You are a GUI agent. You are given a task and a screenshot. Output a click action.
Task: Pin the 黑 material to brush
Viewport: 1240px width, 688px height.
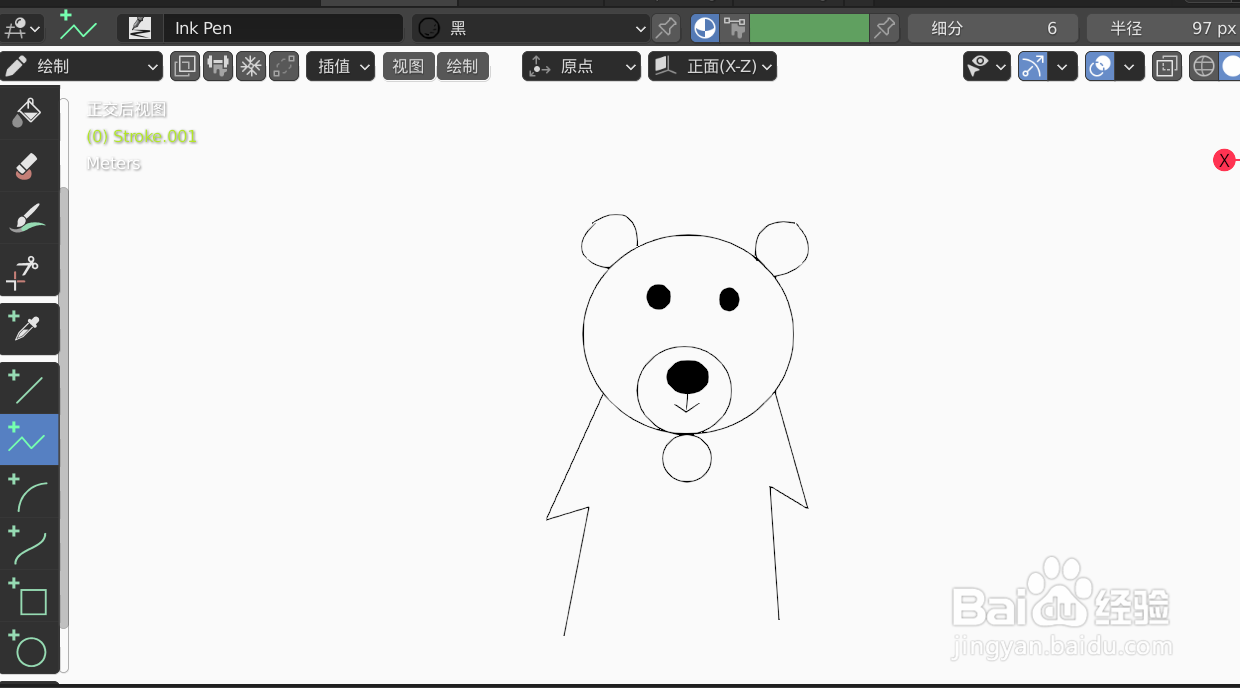click(665, 28)
